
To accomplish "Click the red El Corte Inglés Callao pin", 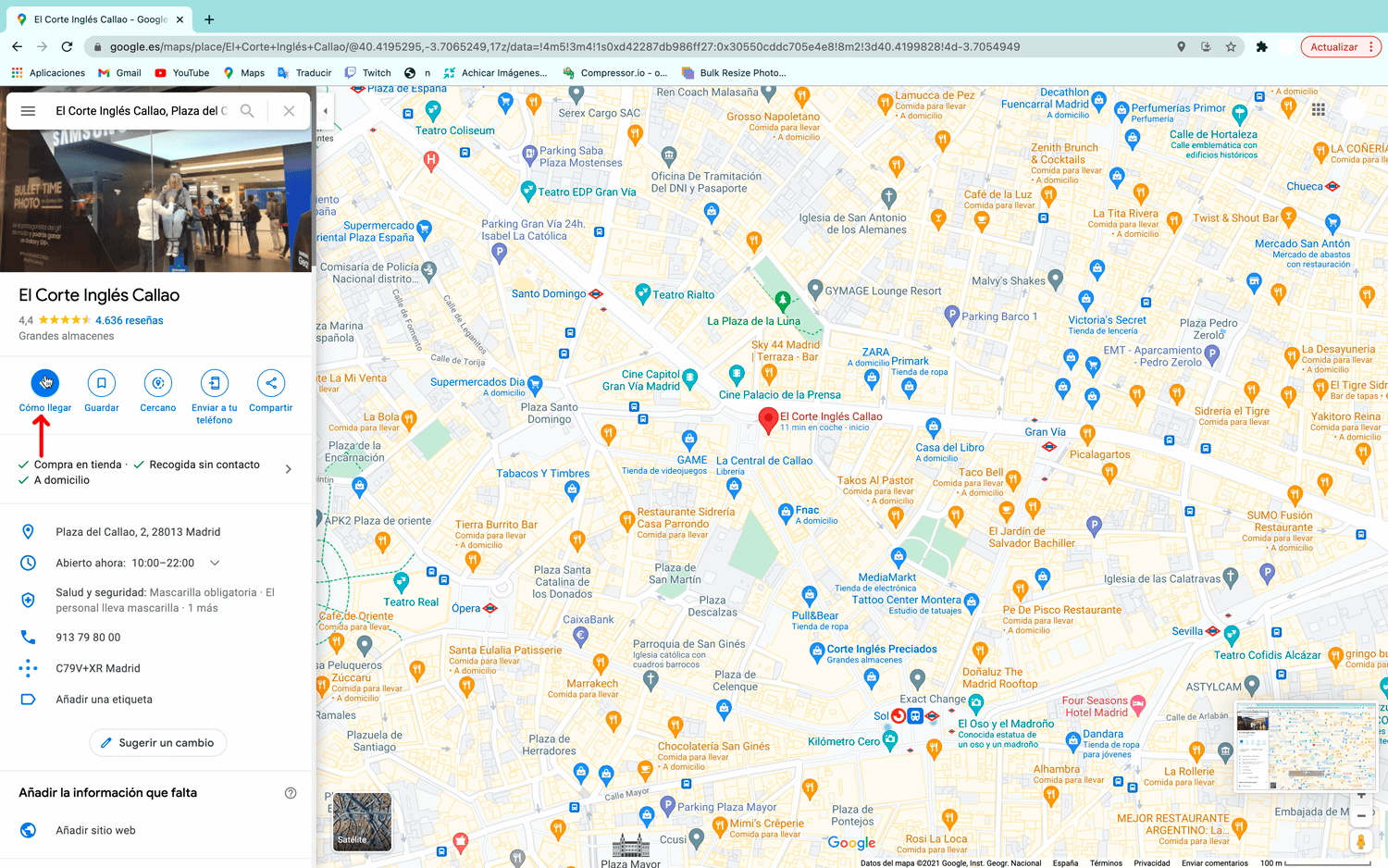I will tap(768, 420).
